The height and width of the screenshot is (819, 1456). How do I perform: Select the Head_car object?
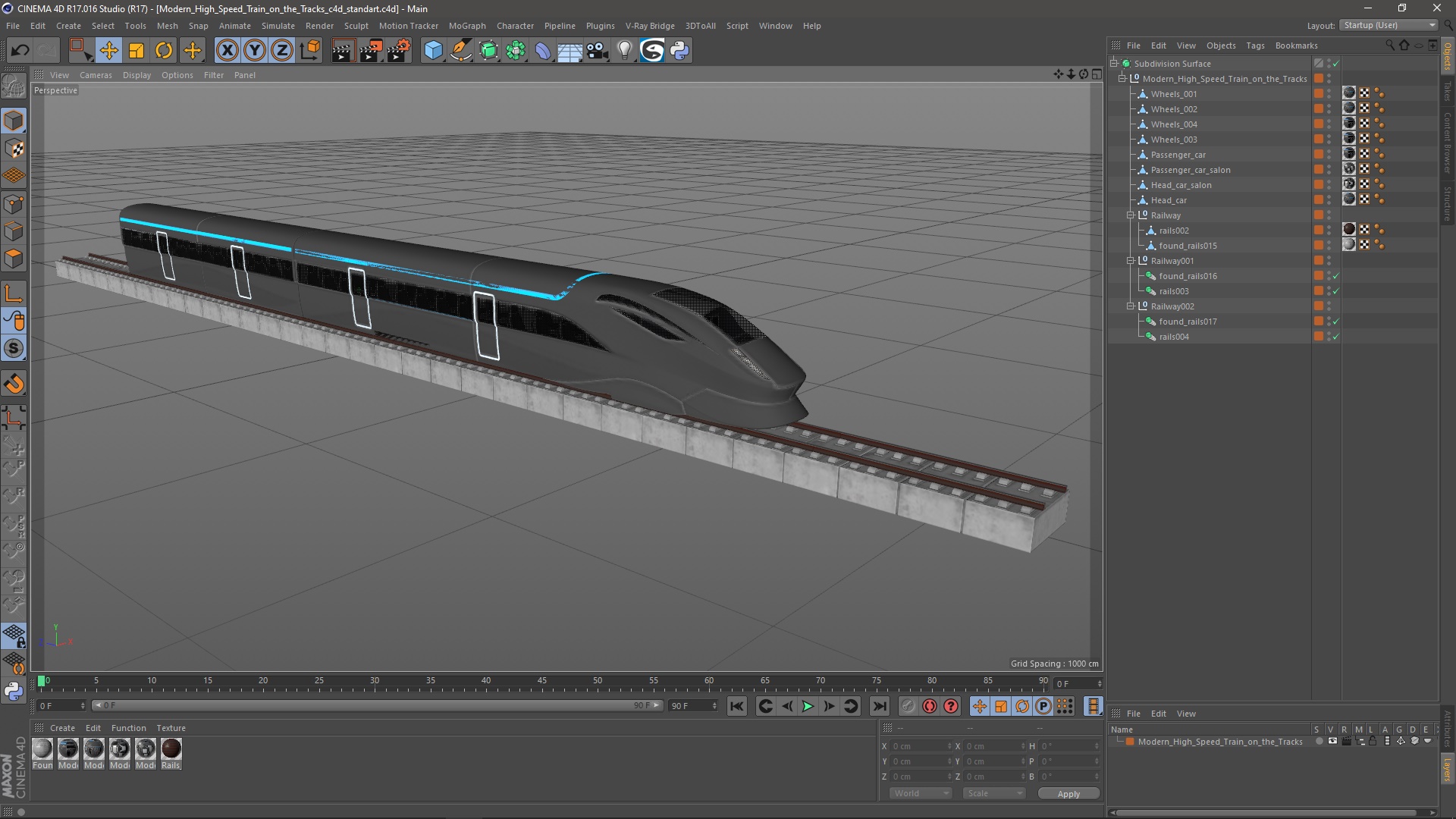(x=1169, y=200)
